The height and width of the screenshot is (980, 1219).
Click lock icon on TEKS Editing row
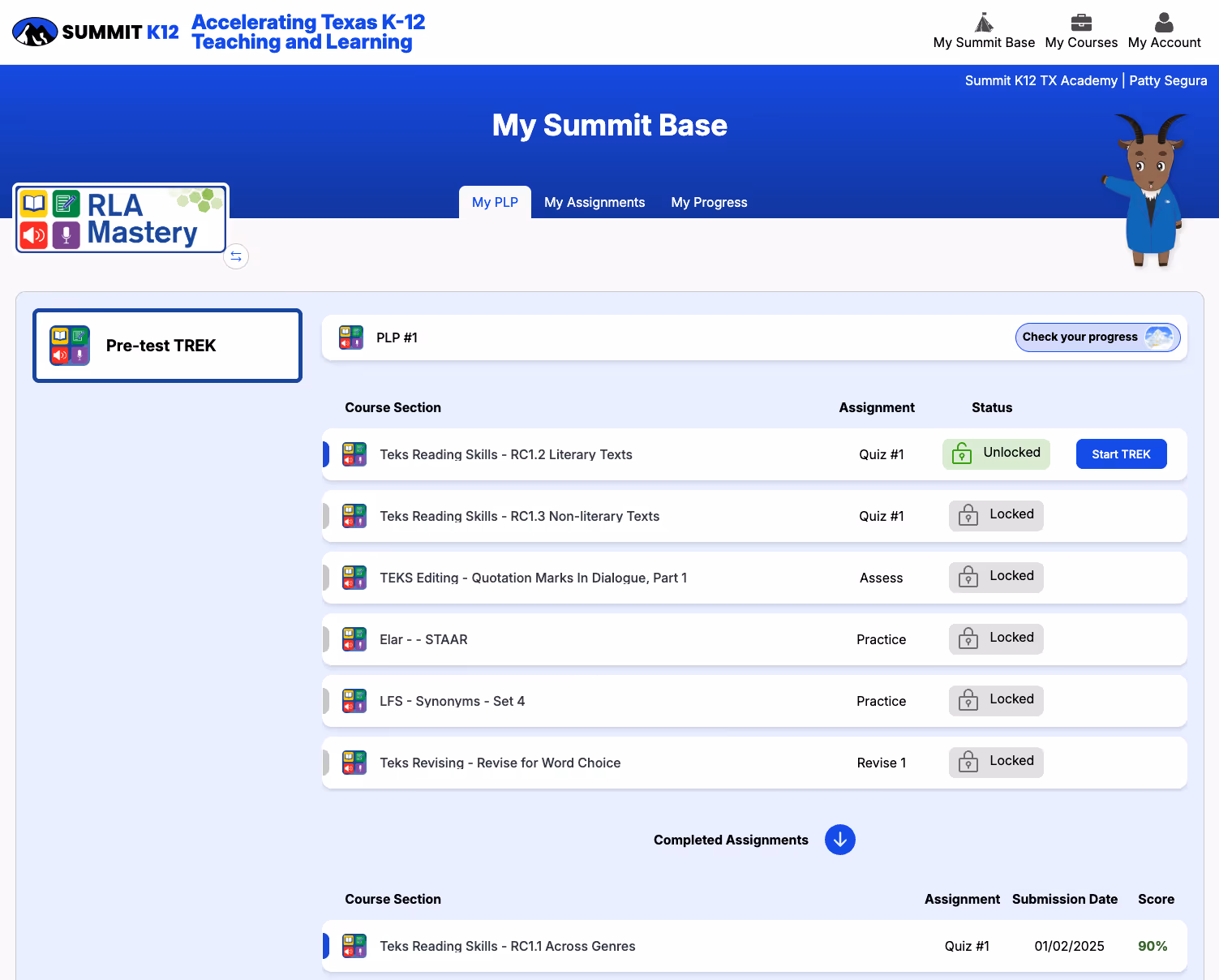click(x=968, y=577)
